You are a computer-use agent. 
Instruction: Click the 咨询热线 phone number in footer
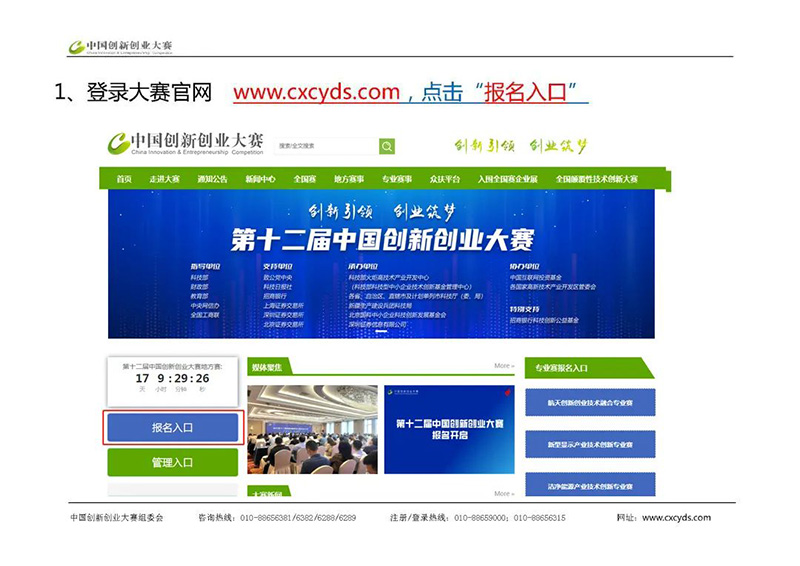(298, 518)
